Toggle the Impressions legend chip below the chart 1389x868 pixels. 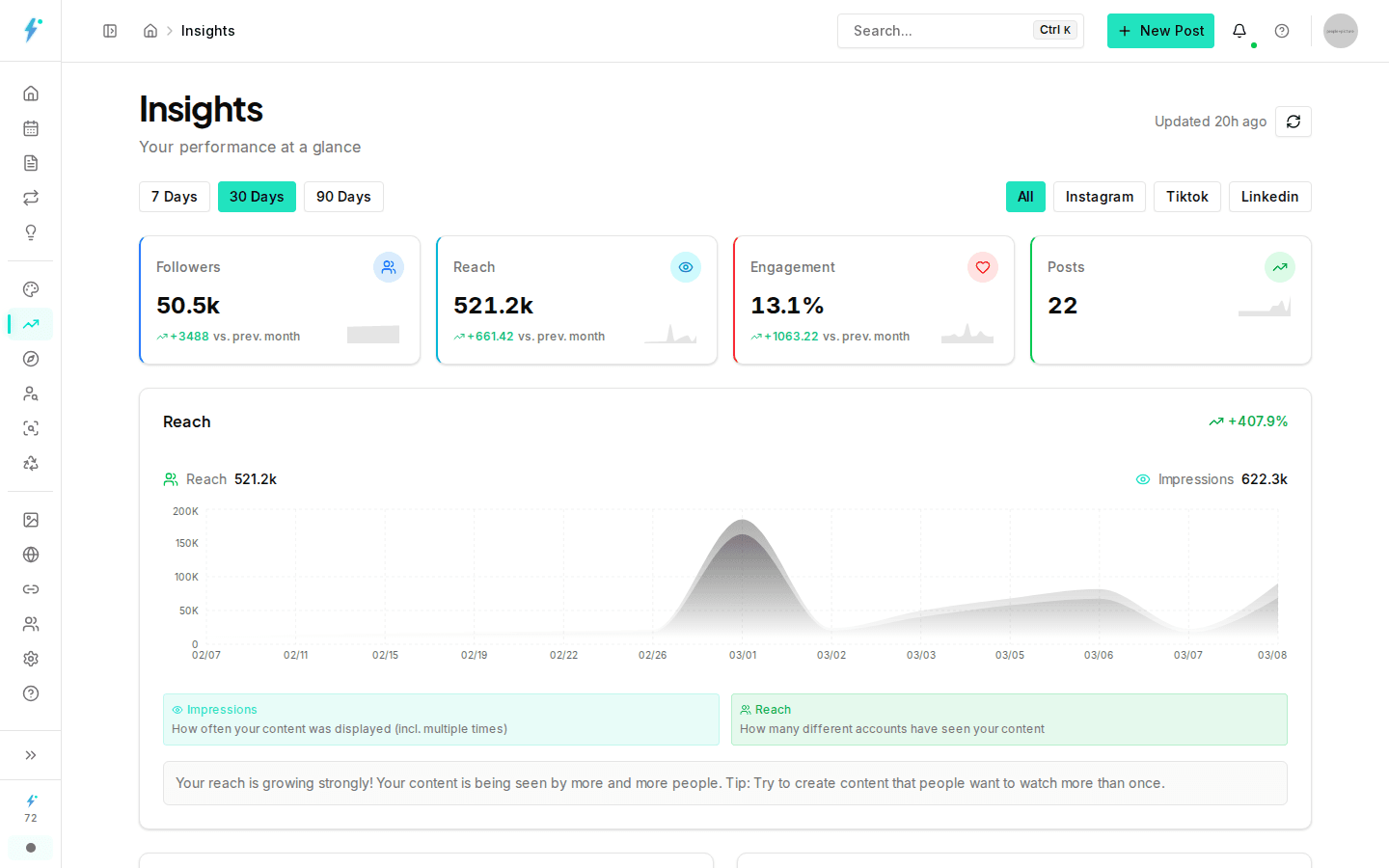441,719
